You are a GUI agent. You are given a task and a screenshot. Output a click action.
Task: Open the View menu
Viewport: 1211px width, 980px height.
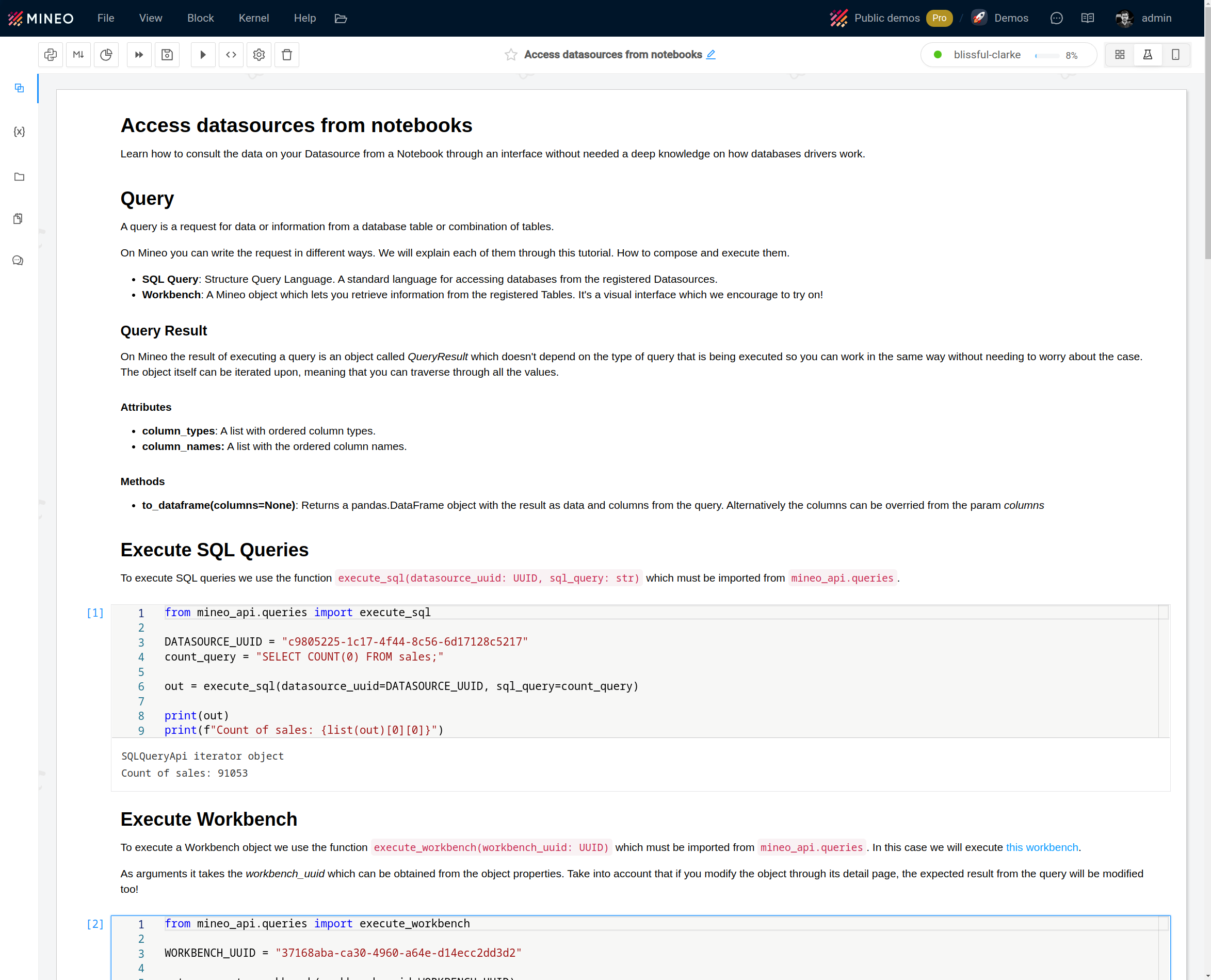pyautogui.click(x=151, y=18)
